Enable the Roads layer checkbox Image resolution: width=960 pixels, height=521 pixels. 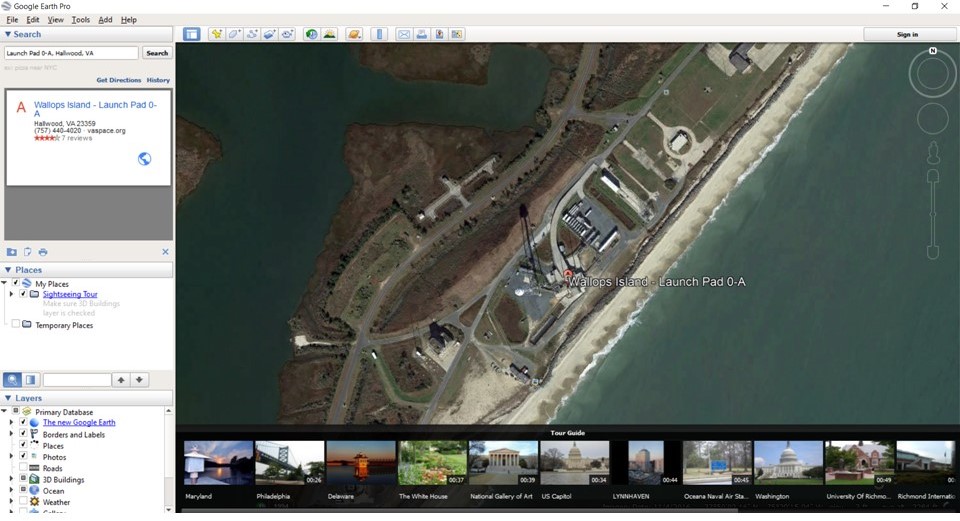coord(23,468)
